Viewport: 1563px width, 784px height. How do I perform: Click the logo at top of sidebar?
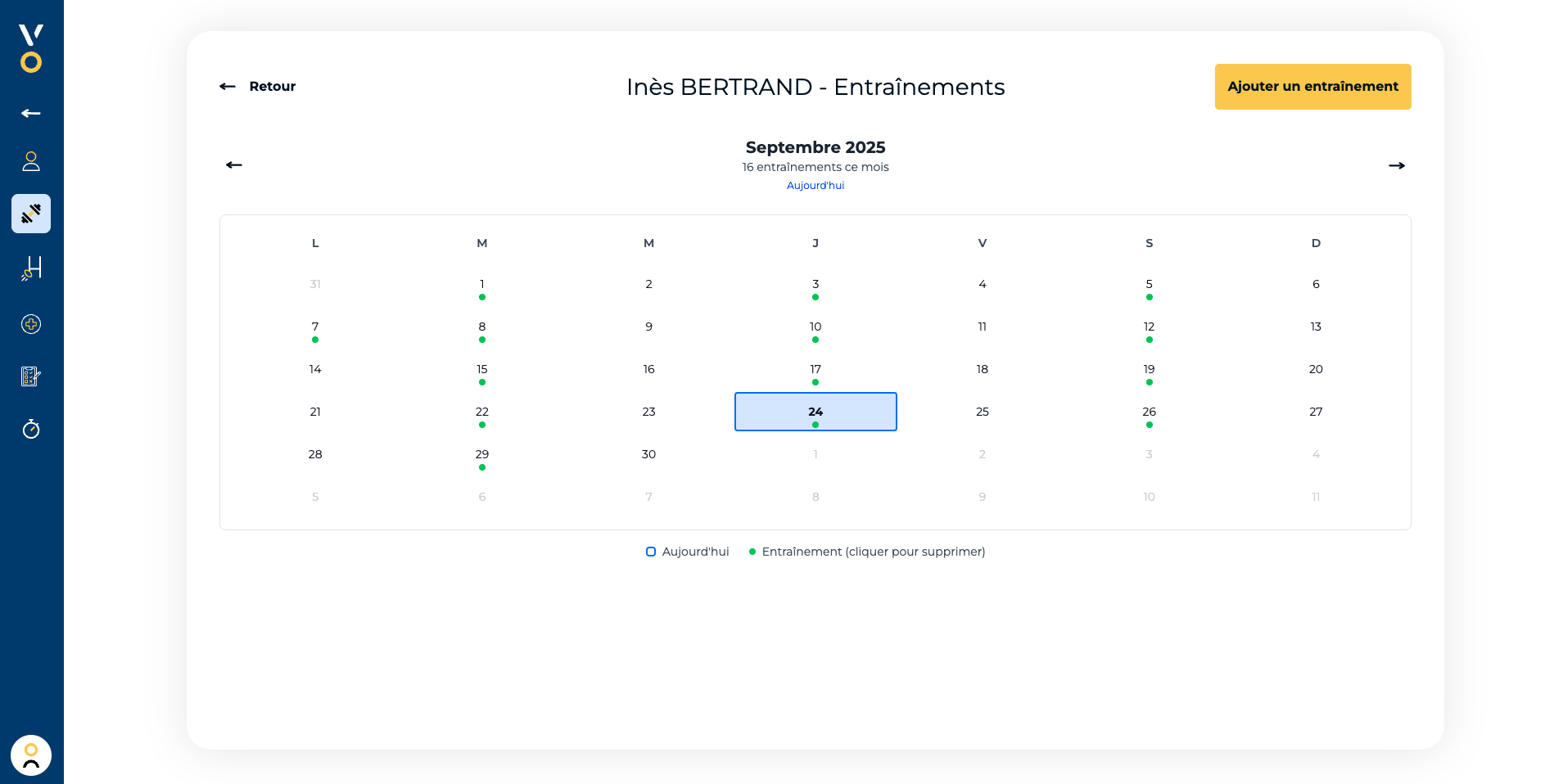coord(31,48)
